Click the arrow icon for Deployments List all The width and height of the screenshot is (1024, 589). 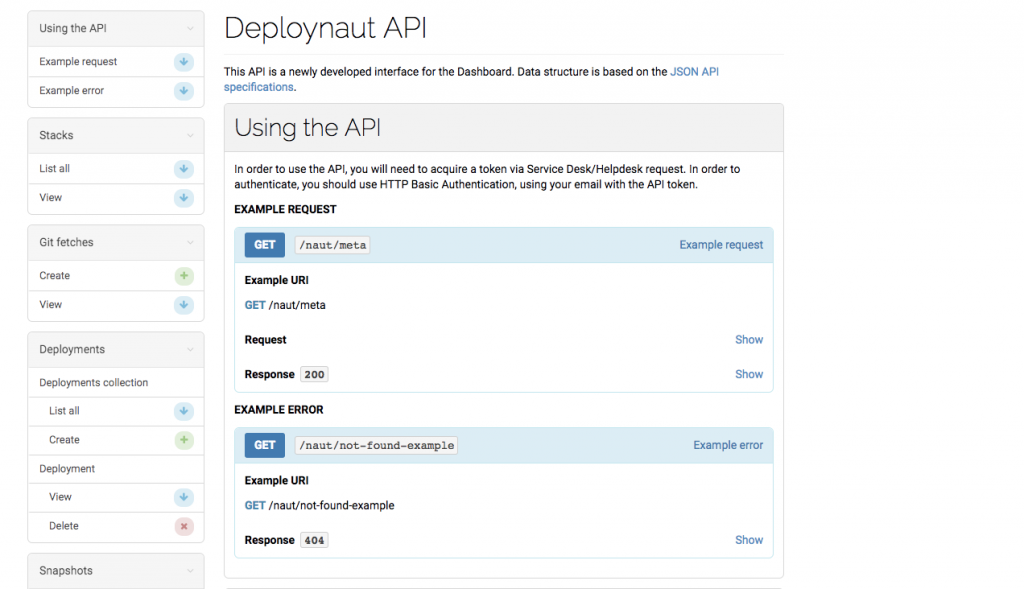183,411
